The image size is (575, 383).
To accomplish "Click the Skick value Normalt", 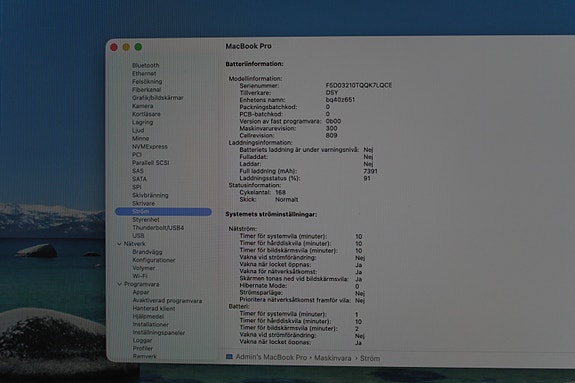I will [x=287, y=200].
